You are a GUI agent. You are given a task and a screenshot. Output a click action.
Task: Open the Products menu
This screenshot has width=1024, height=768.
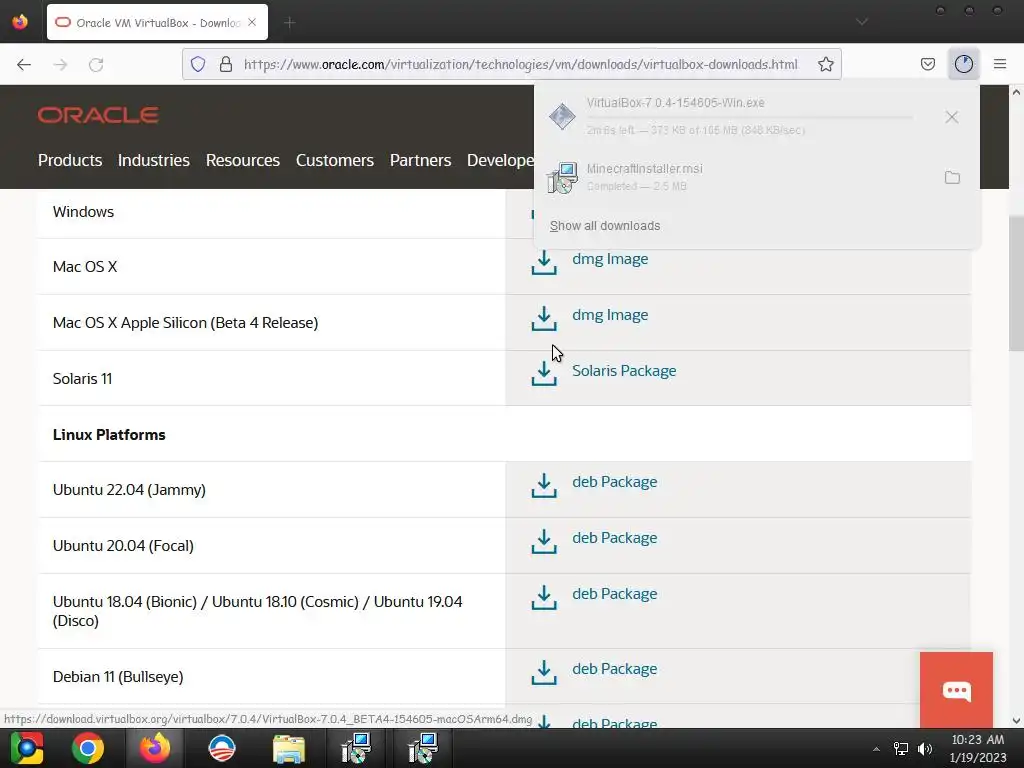[70, 160]
